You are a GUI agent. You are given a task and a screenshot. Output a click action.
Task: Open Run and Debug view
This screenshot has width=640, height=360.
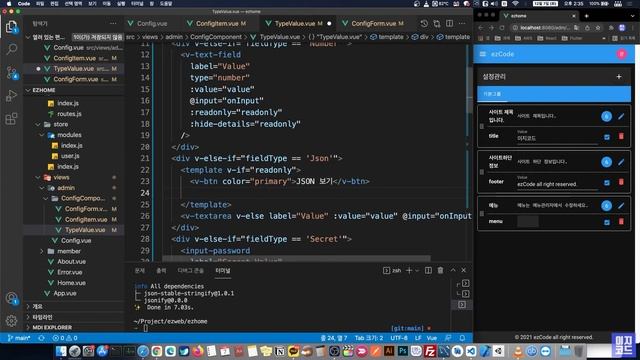(11, 96)
